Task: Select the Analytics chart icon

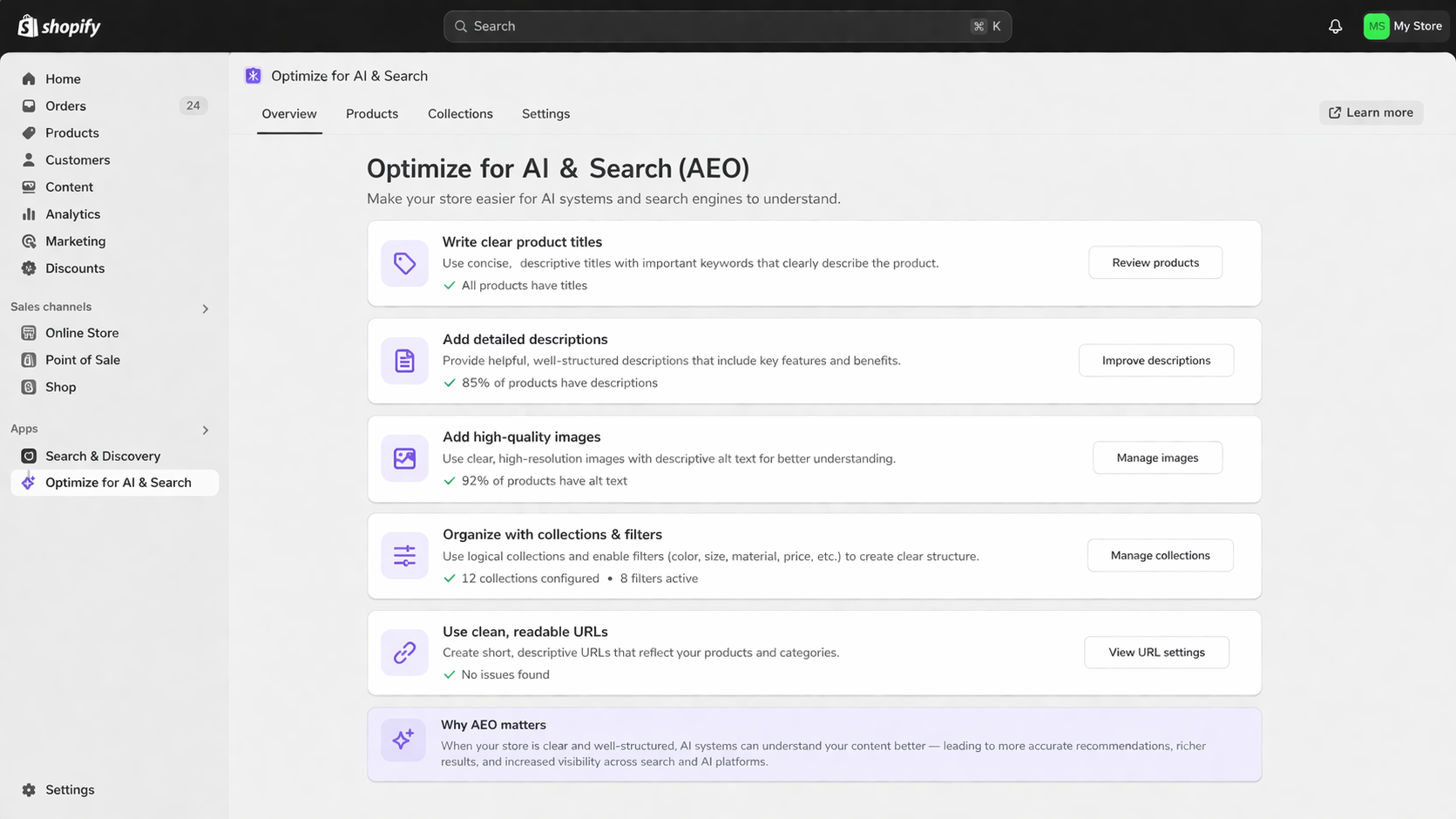Action: [x=29, y=213]
